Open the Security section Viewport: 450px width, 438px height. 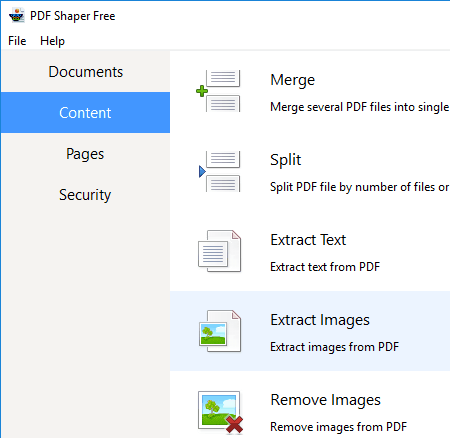86,195
